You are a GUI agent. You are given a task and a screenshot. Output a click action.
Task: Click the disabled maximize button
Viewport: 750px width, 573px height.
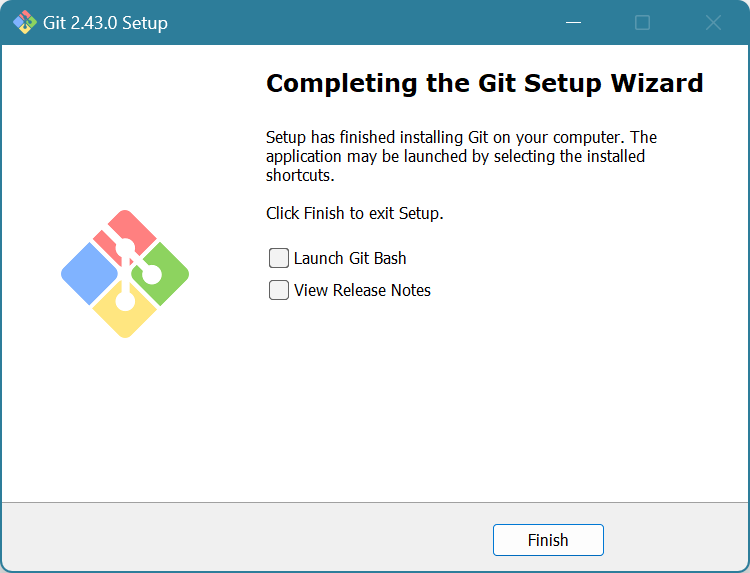coord(643,22)
